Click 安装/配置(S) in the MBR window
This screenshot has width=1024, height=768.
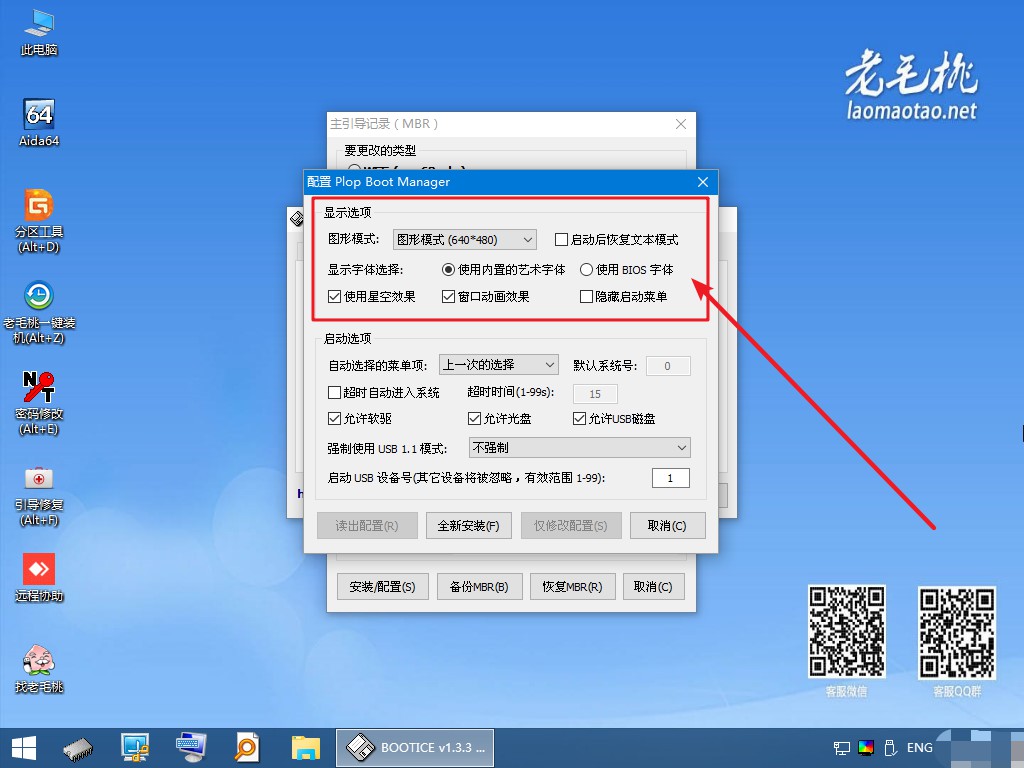pyautogui.click(x=383, y=586)
